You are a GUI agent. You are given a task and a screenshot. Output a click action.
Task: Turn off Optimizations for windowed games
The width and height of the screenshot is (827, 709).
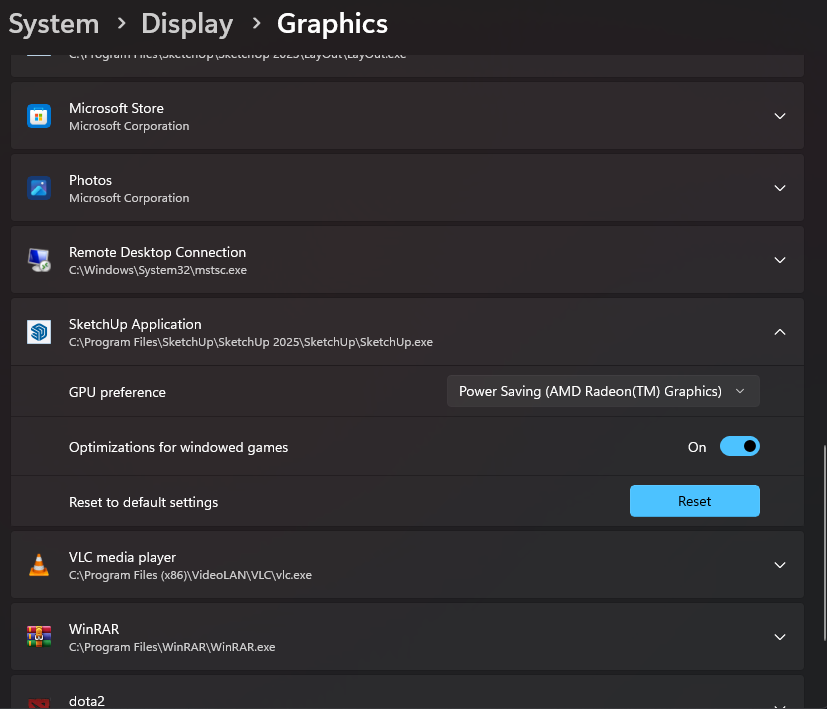(x=739, y=446)
